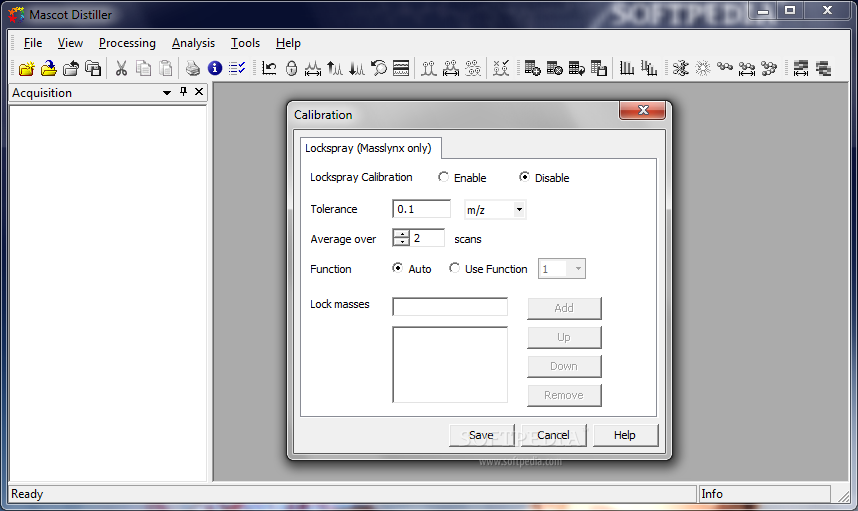Screen dimensions: 858x511
Task: Open the File menu
Action: 33,43
